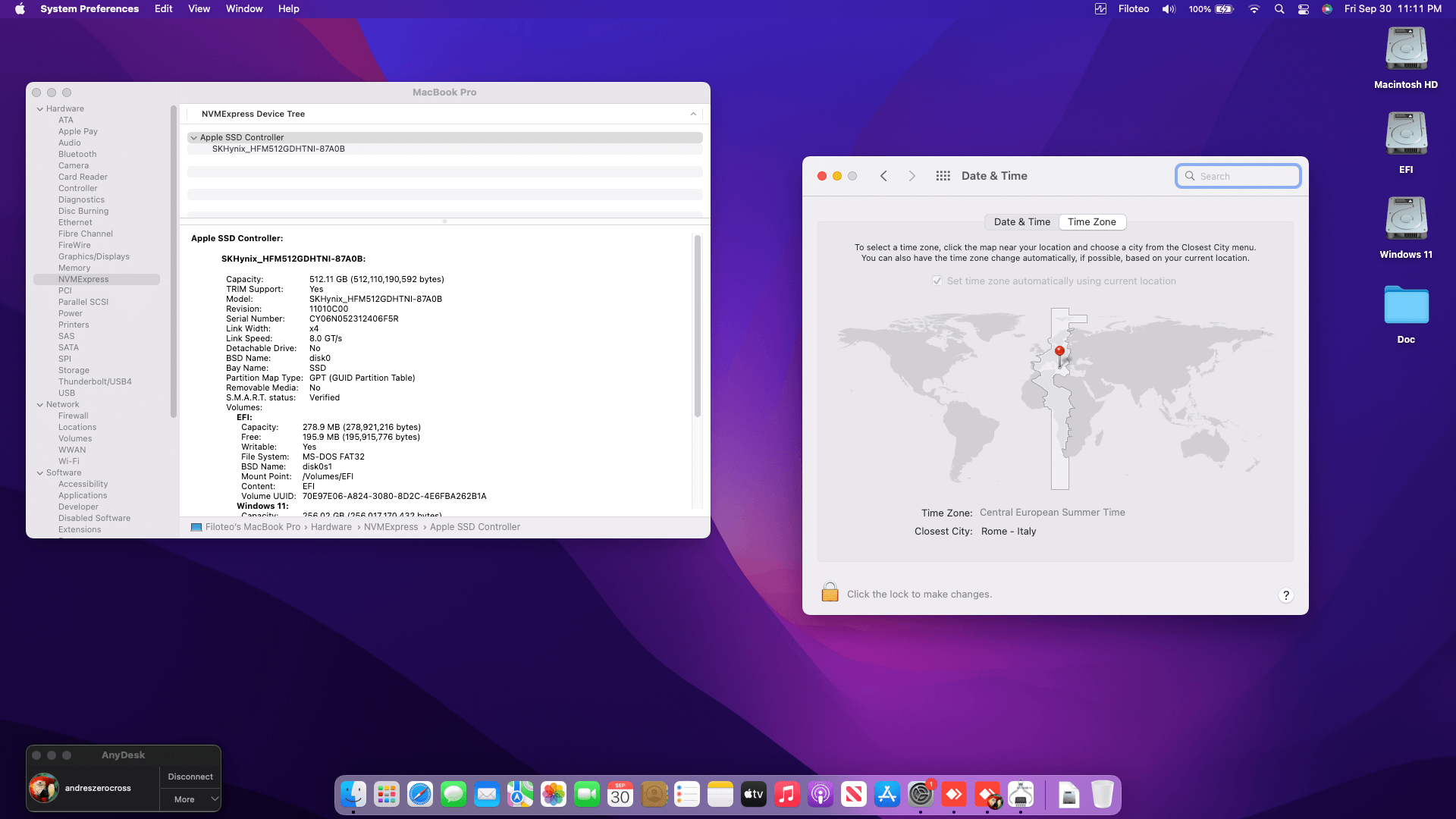Open the Edit menu
The image size is (1456, 819).
[x=164, y=9]
